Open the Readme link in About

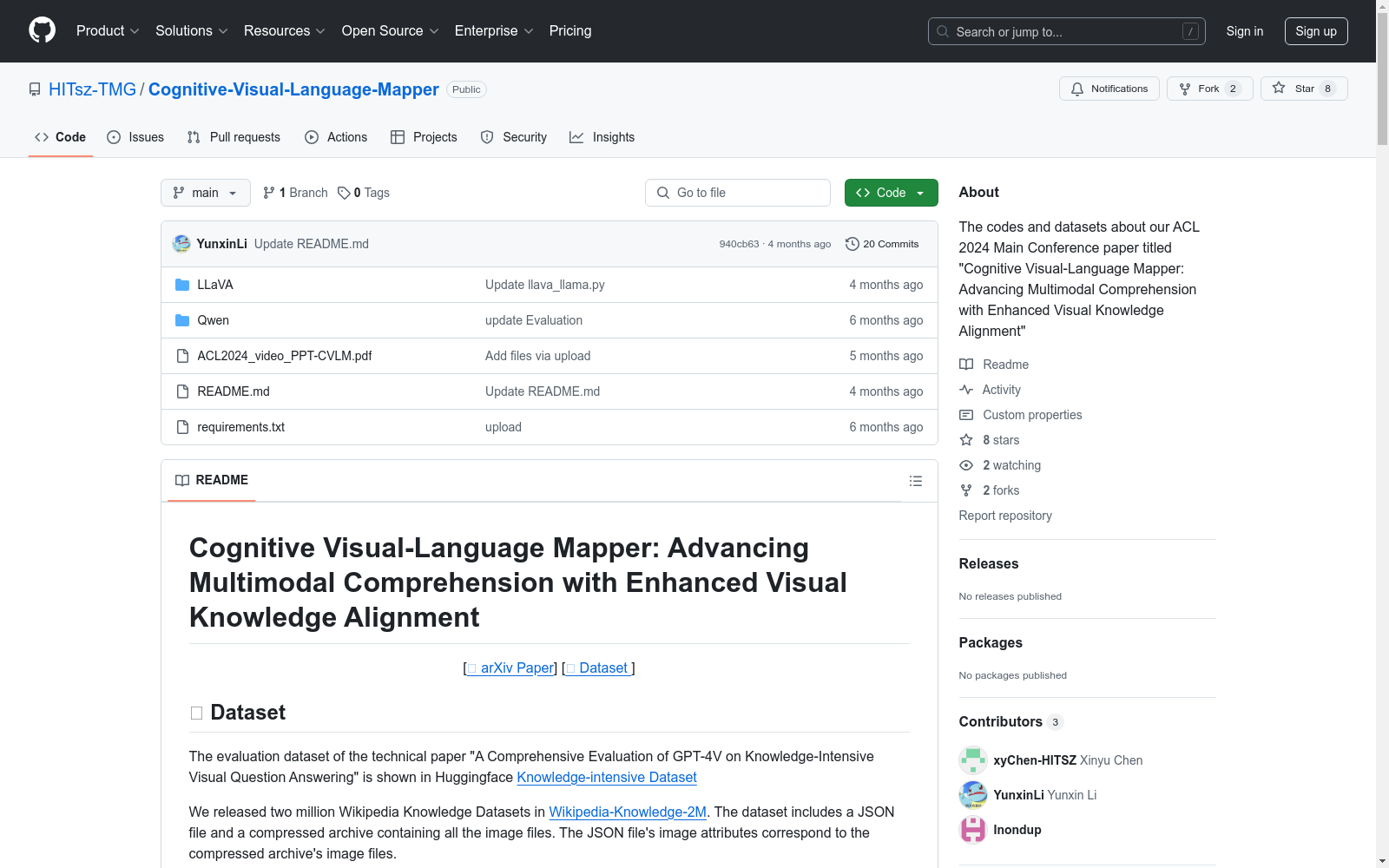tap(994, 365)
